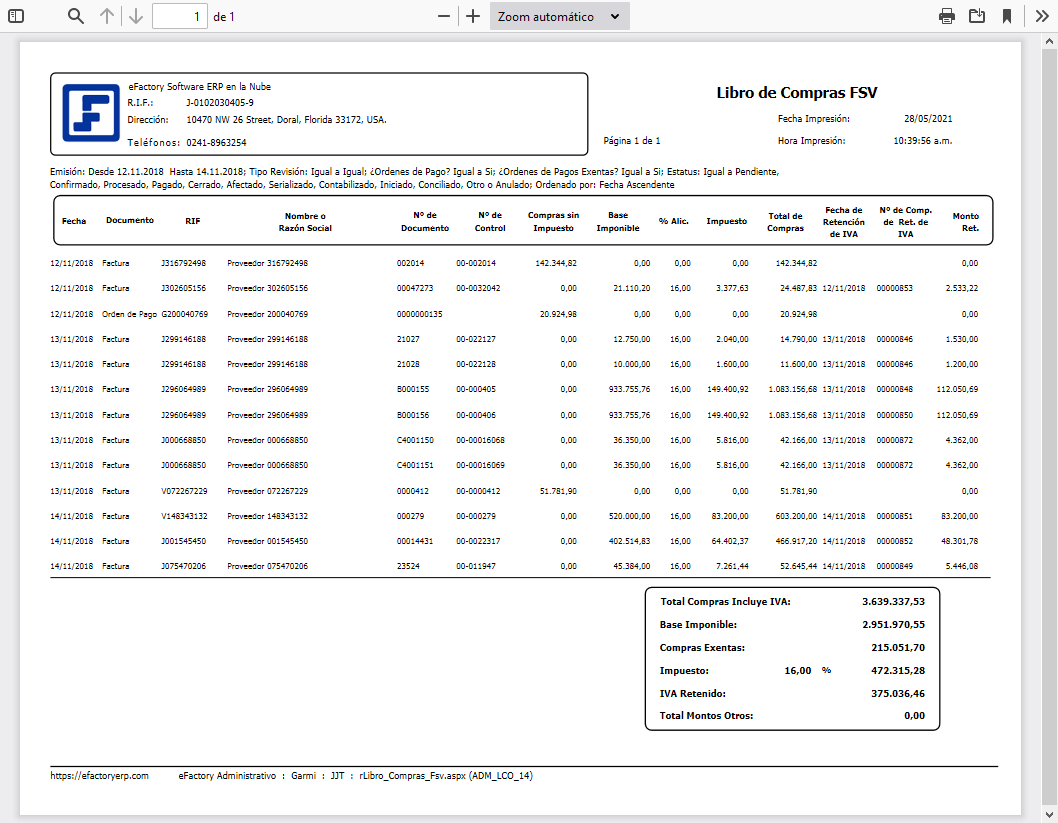Click Proveedor 148343132 in the table
This screenshot has width=1058, height=823.
[x=267, y=516]
